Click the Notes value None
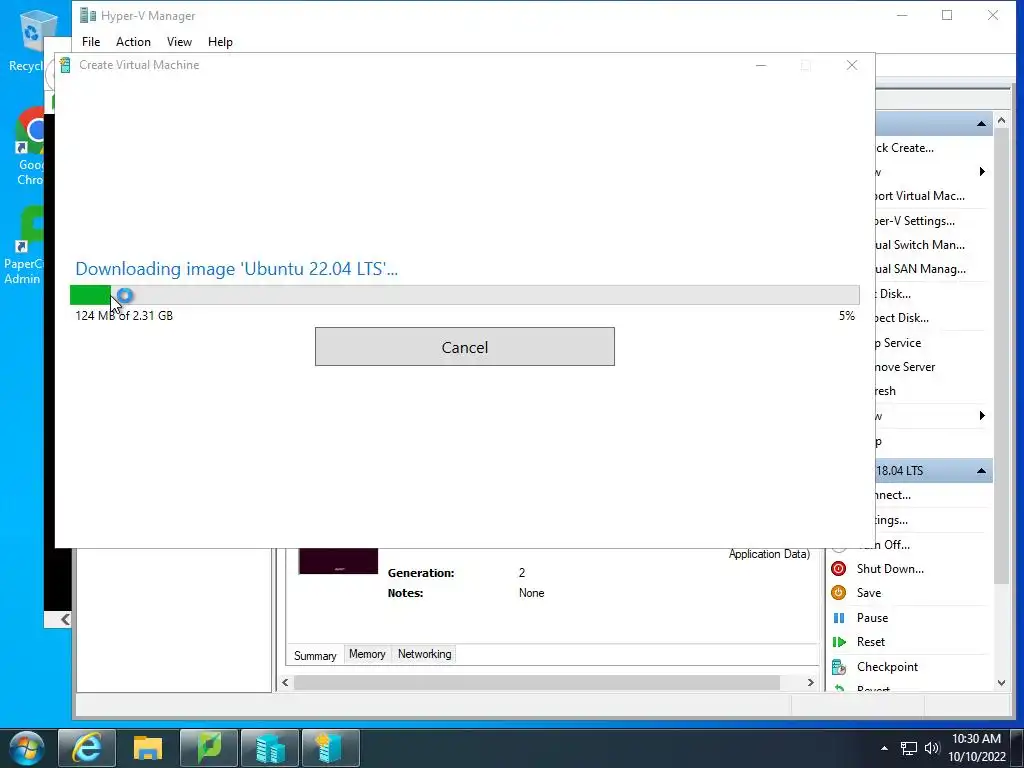The image size is (1024, 768). point(532,593)
